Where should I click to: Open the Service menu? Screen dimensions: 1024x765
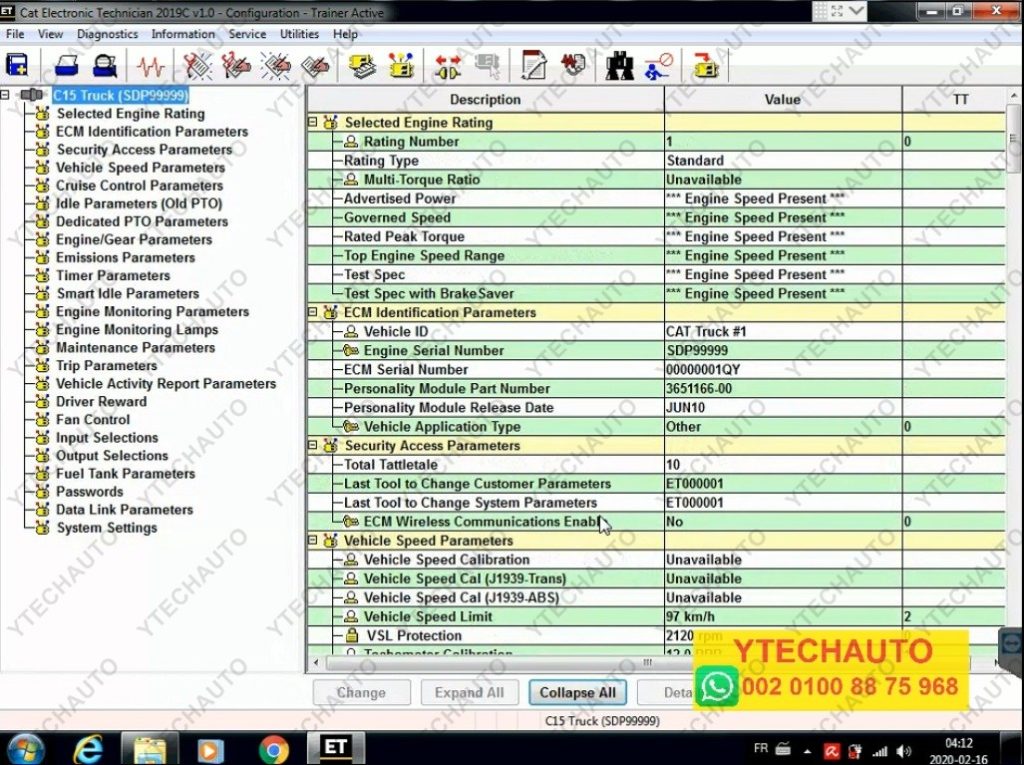(247, 34)
